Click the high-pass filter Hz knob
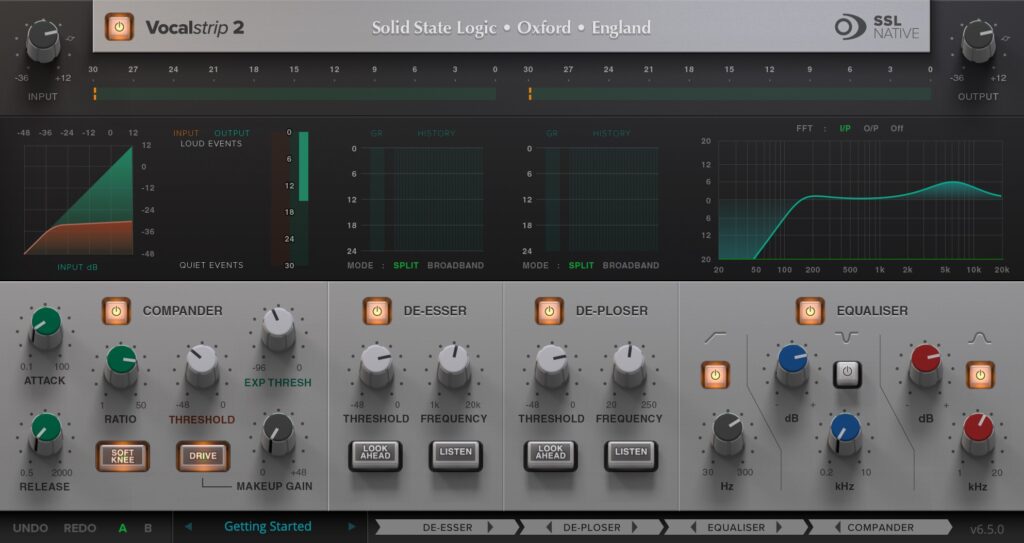The width and height of the screenshot is (1024, 543). pyautogui.click(x=728, y=433)
